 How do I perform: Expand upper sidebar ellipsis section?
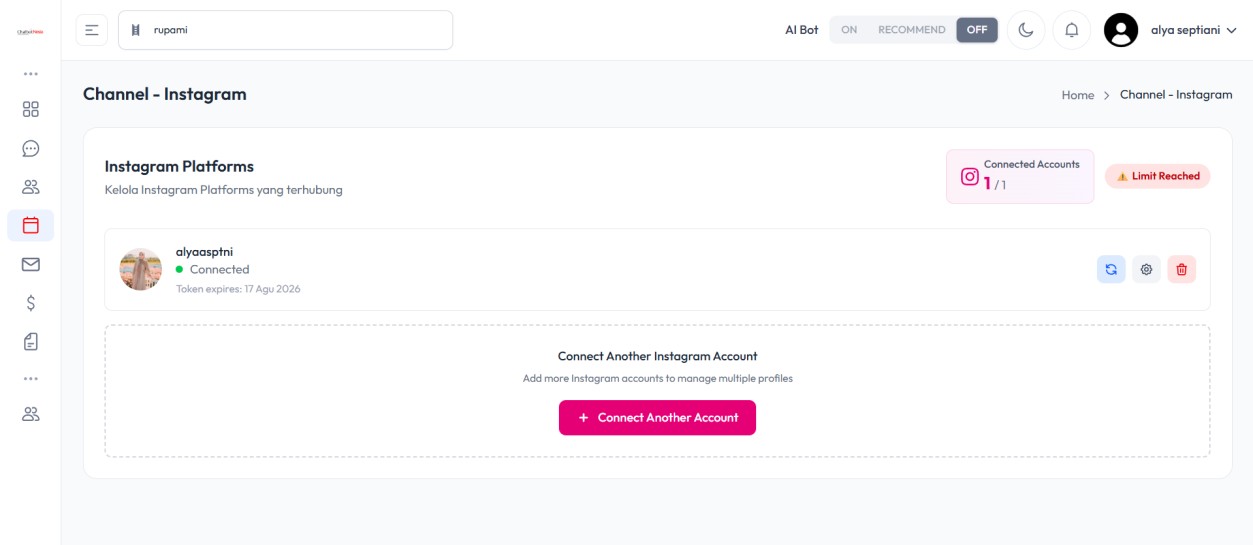pos(31,74)
